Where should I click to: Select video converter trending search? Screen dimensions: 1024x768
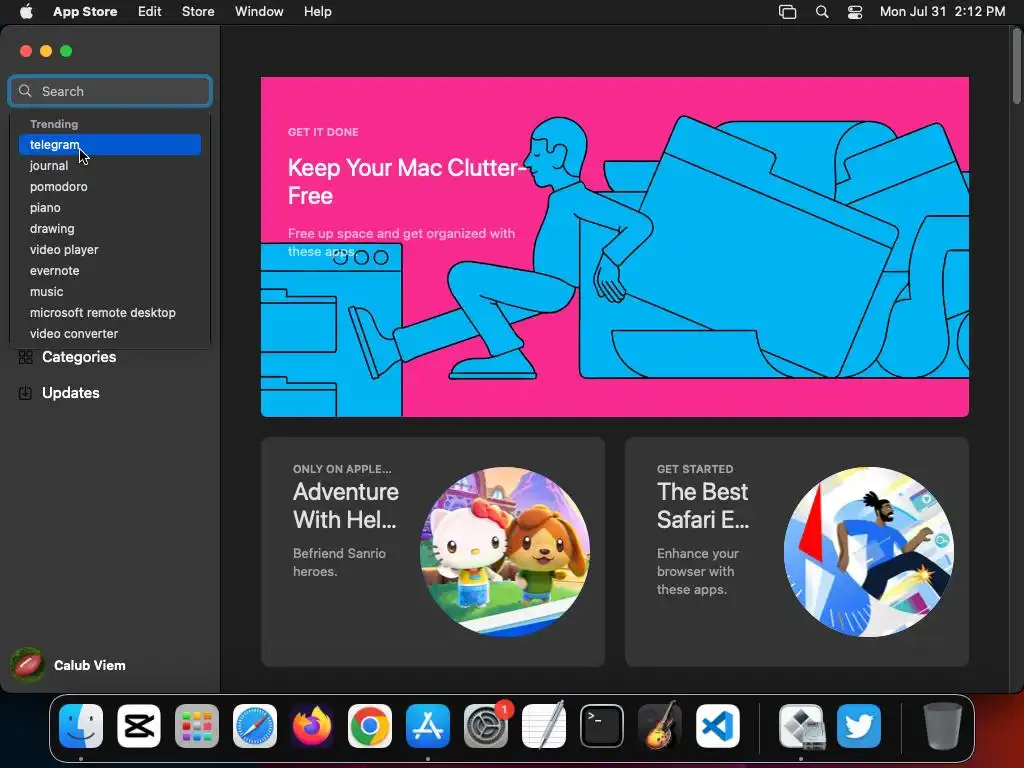point(110,333)
